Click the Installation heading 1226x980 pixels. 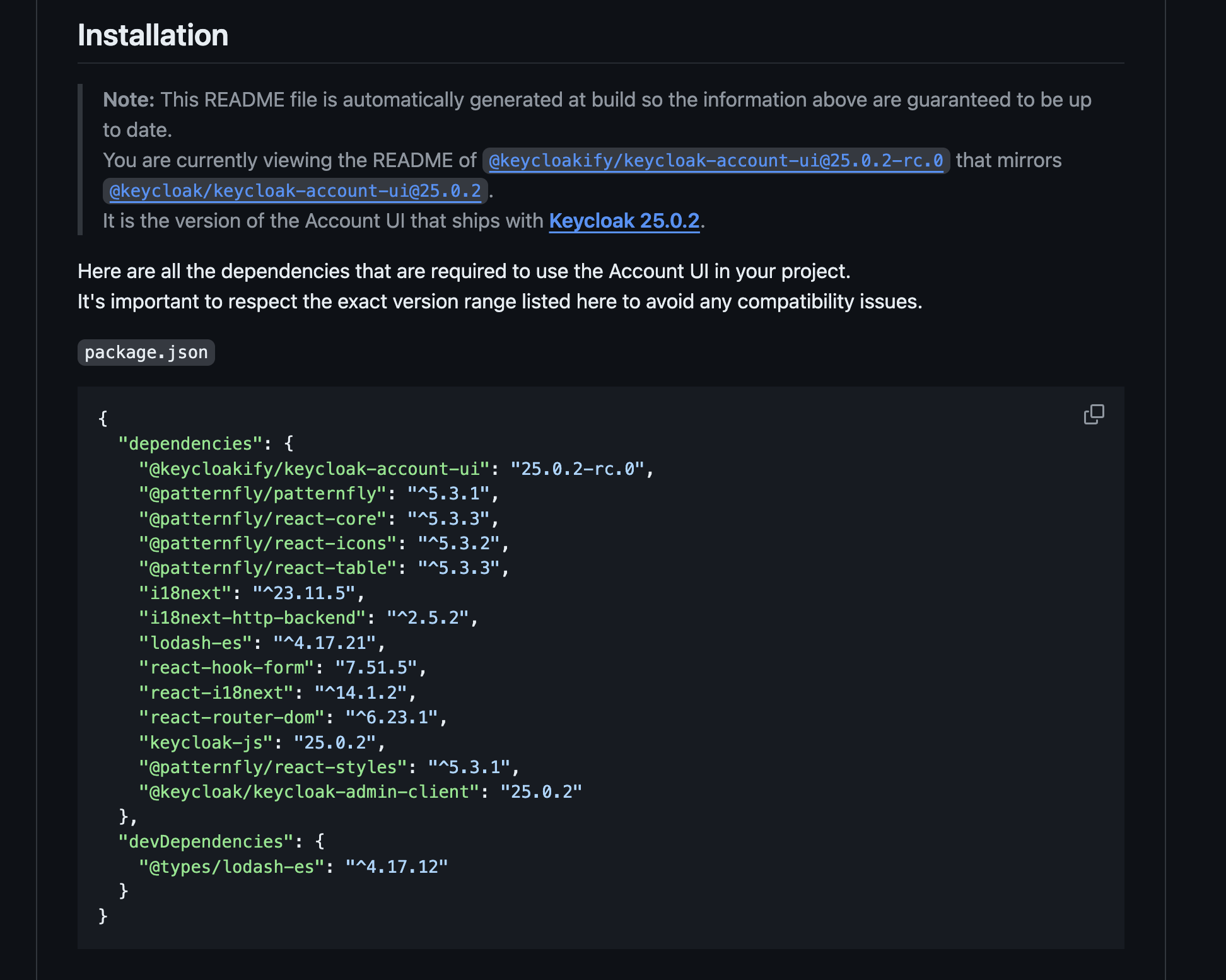(x=153, y=35)
